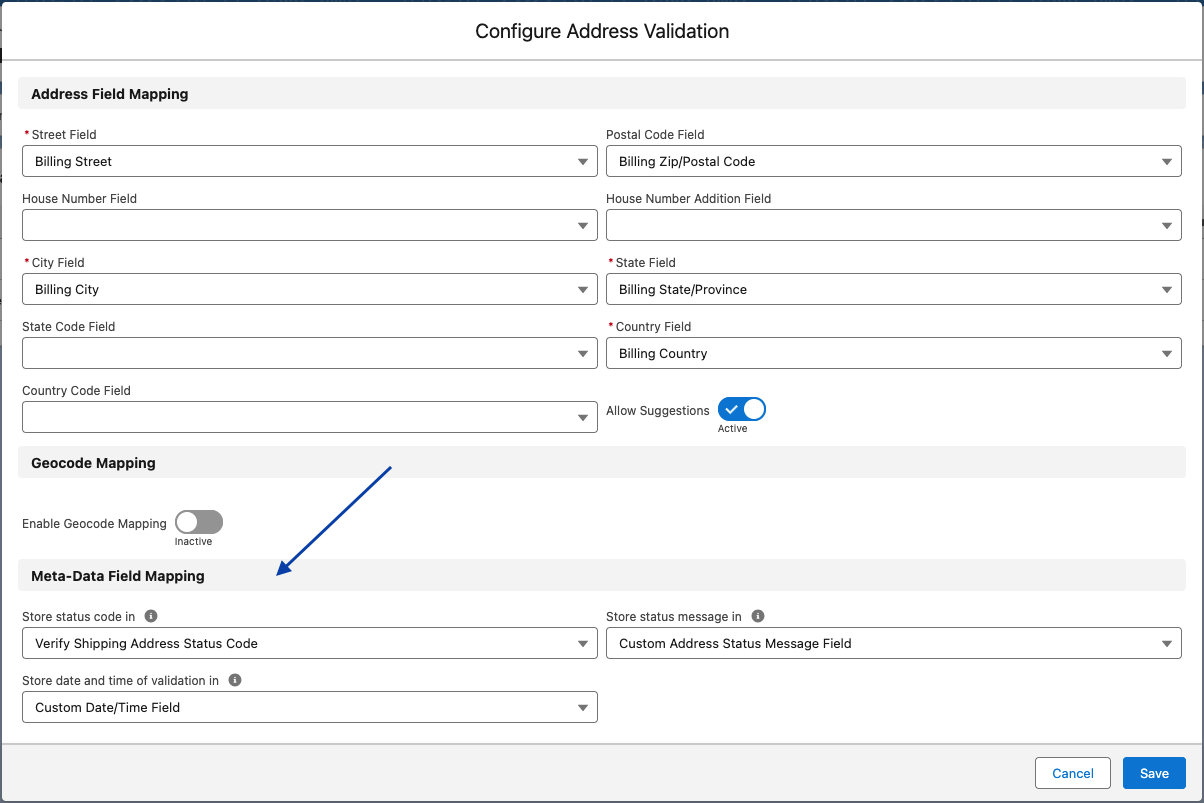Expand the empty State Code Field dropdown
Screen dimensions: 1204x803
point(310,353)
